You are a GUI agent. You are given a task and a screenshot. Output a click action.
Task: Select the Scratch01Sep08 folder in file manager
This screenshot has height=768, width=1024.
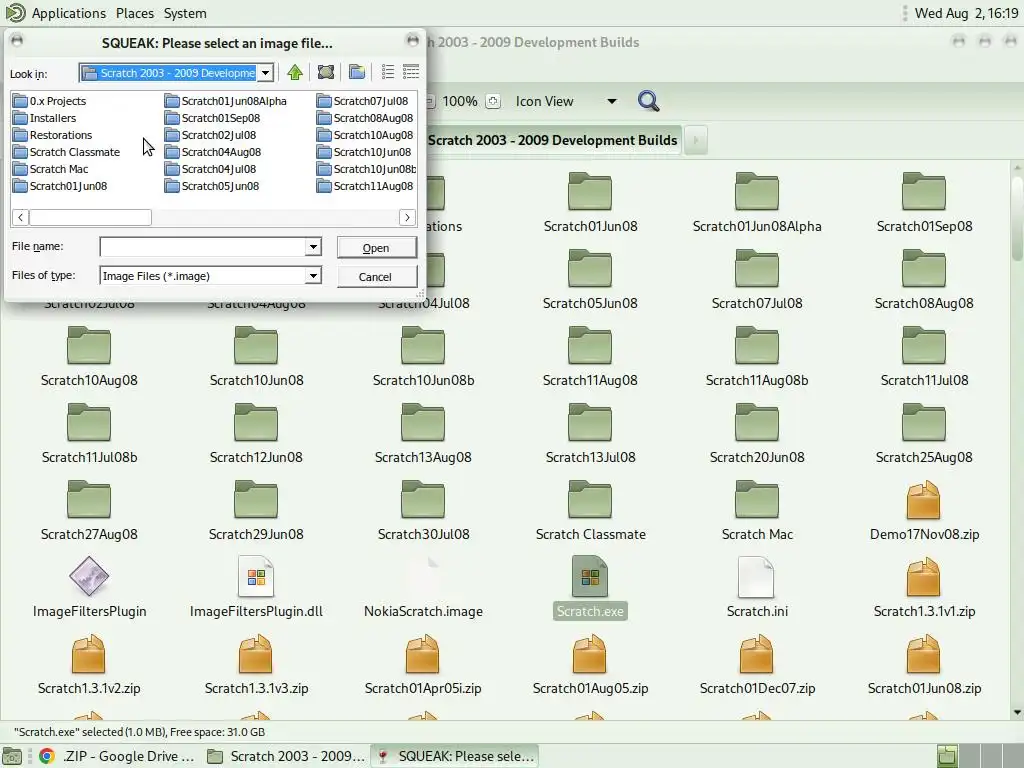tap(924, 202)
